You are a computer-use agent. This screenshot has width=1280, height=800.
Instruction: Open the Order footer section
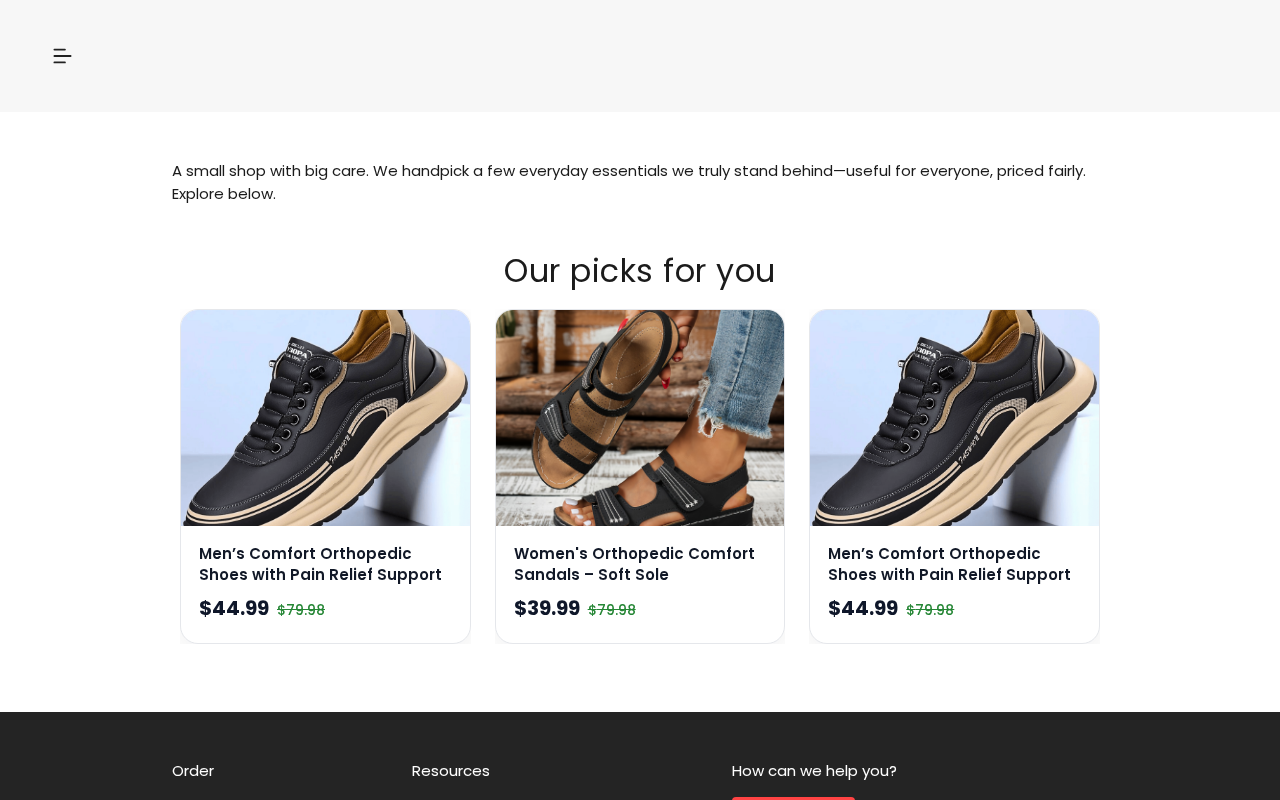[x=193, y=771]
